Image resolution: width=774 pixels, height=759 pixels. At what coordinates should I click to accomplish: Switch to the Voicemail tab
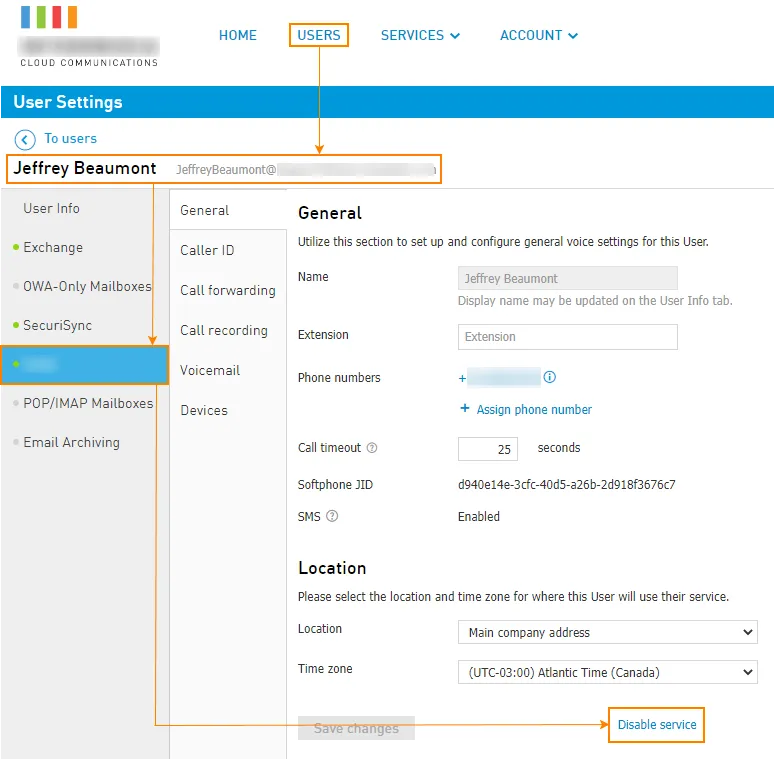(x=210, y=371)
